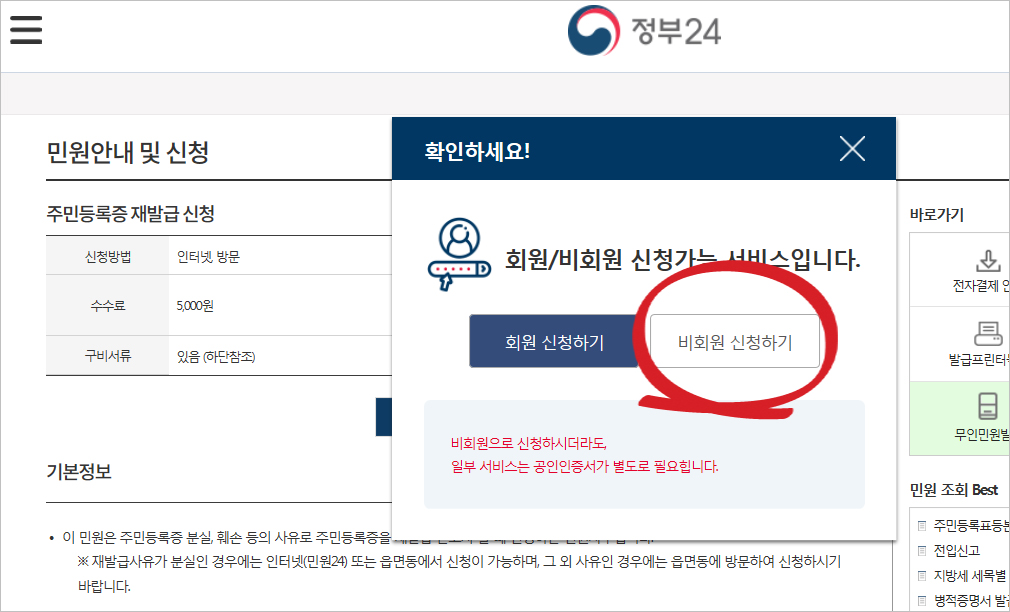Open 전입신고 link
Image resolution: width=1010 pixels, height=612 pixels.
coord(957,550)
